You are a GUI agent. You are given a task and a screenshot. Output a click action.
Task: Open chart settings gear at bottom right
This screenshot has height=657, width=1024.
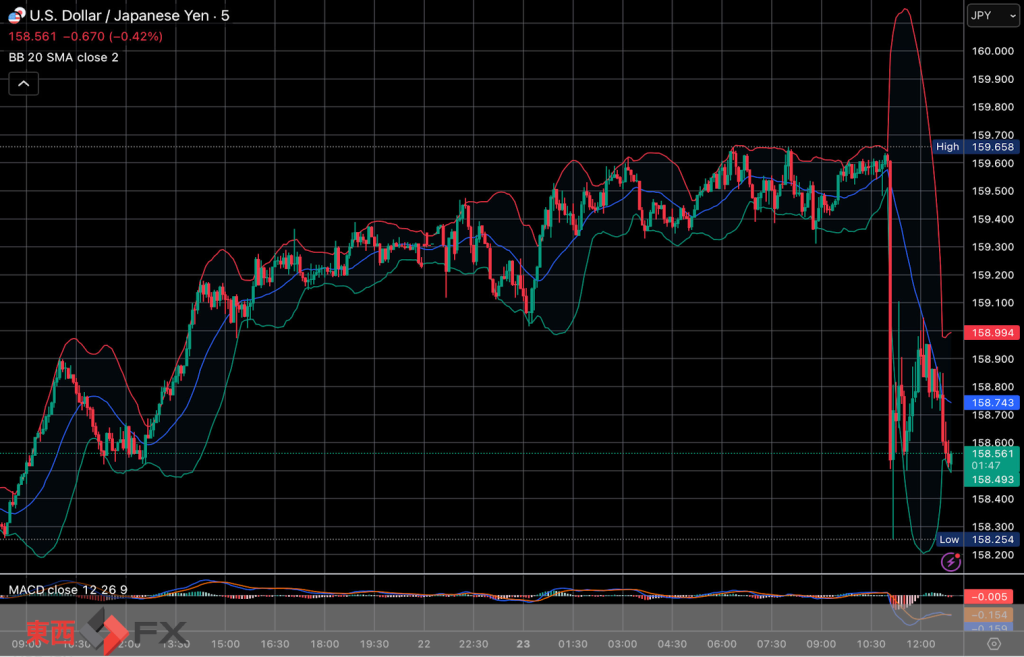coord(994,644)
